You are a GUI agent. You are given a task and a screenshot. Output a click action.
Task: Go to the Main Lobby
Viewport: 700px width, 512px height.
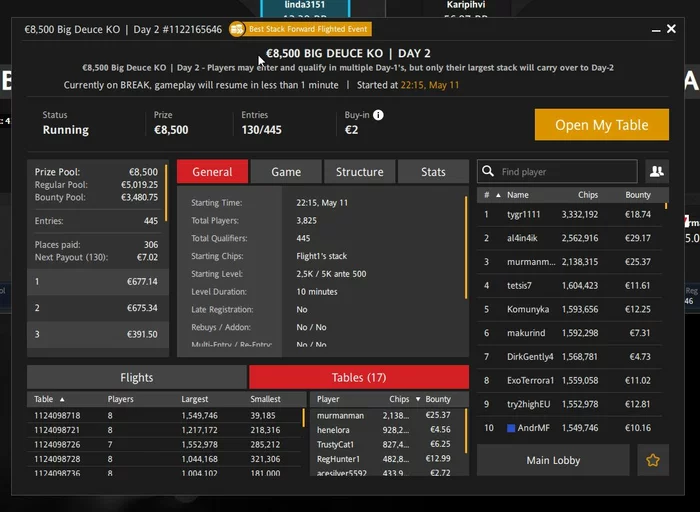pos(553,460)
